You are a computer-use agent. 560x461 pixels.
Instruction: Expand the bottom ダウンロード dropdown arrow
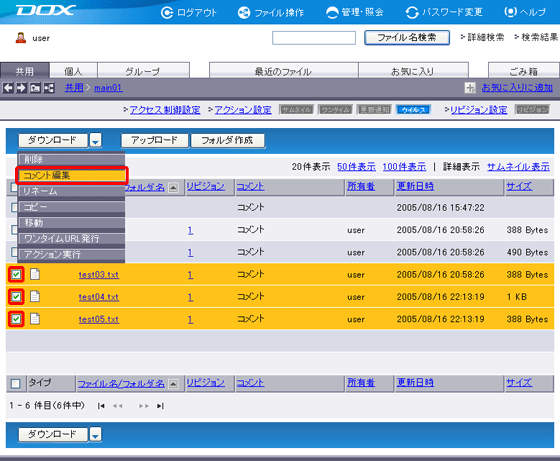[x=95, y=435]
